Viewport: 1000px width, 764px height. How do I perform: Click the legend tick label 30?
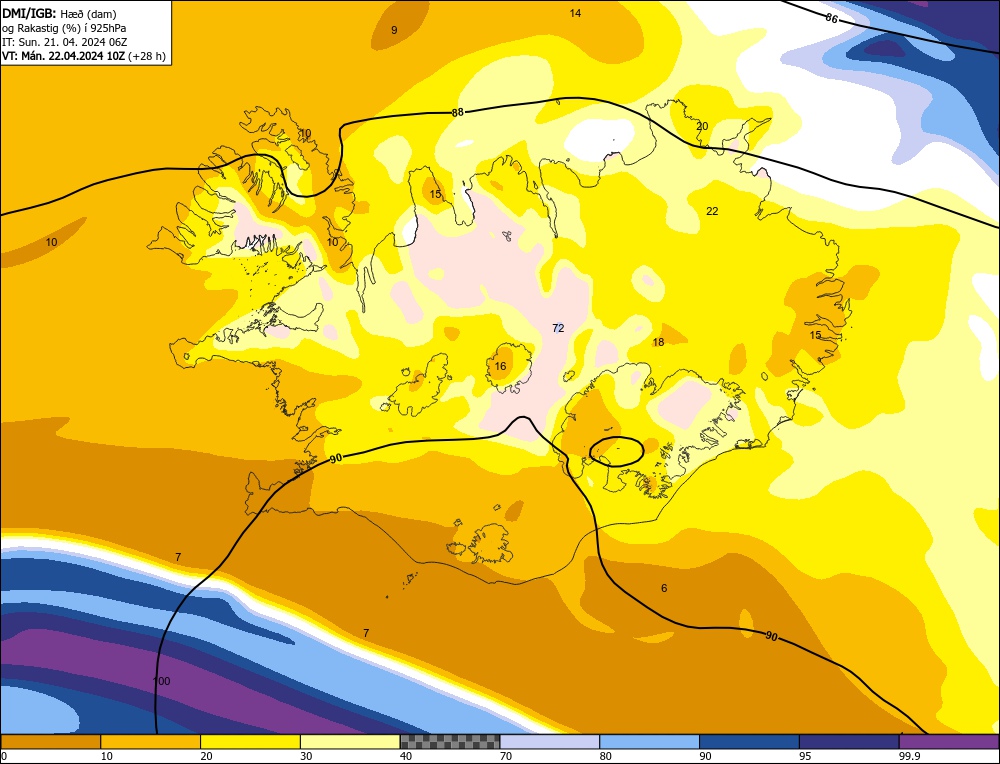(x=306, y=756)
